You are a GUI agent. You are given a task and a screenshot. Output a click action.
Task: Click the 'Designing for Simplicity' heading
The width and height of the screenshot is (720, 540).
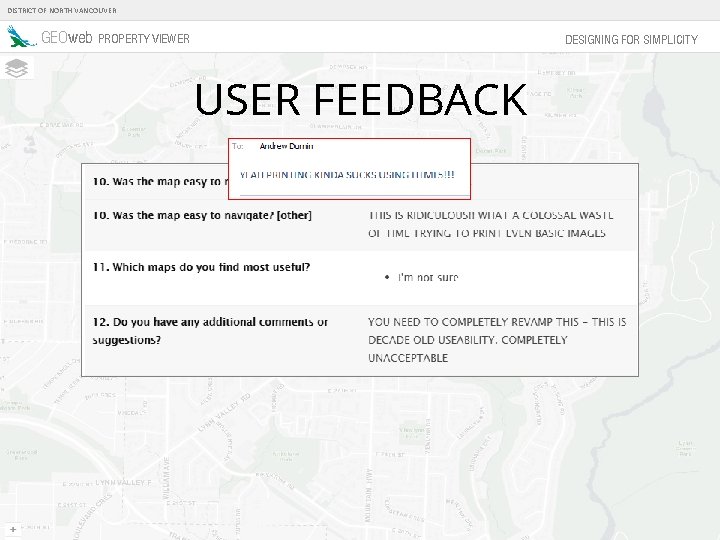[x=631, y=39]
